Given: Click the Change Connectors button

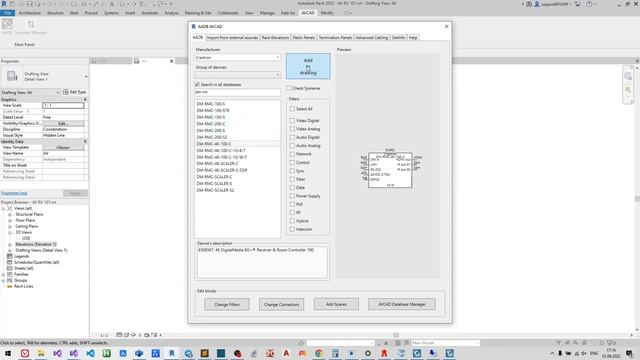Looking at the screenshot, I should pyautogui.click(x=281, y=304).
